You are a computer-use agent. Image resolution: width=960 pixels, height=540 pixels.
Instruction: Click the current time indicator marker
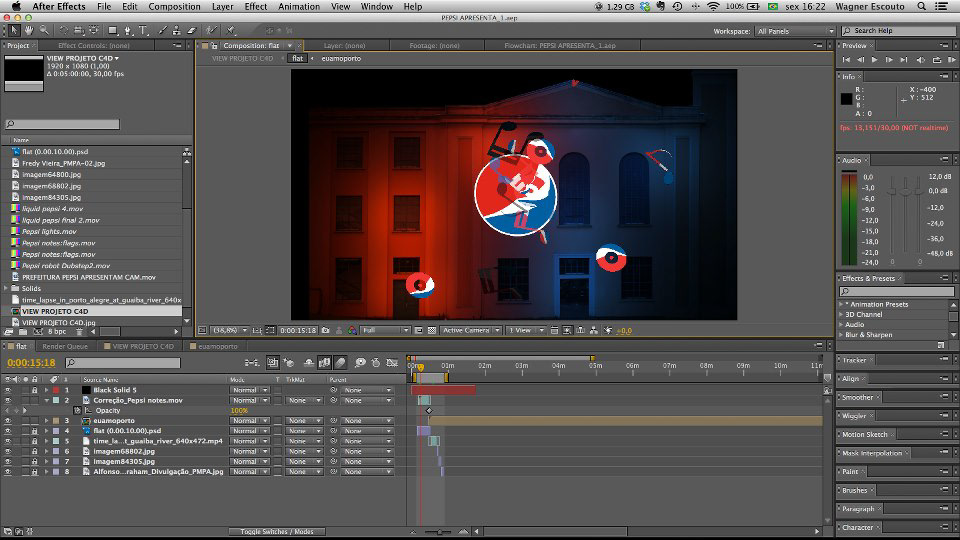(421, 367)
